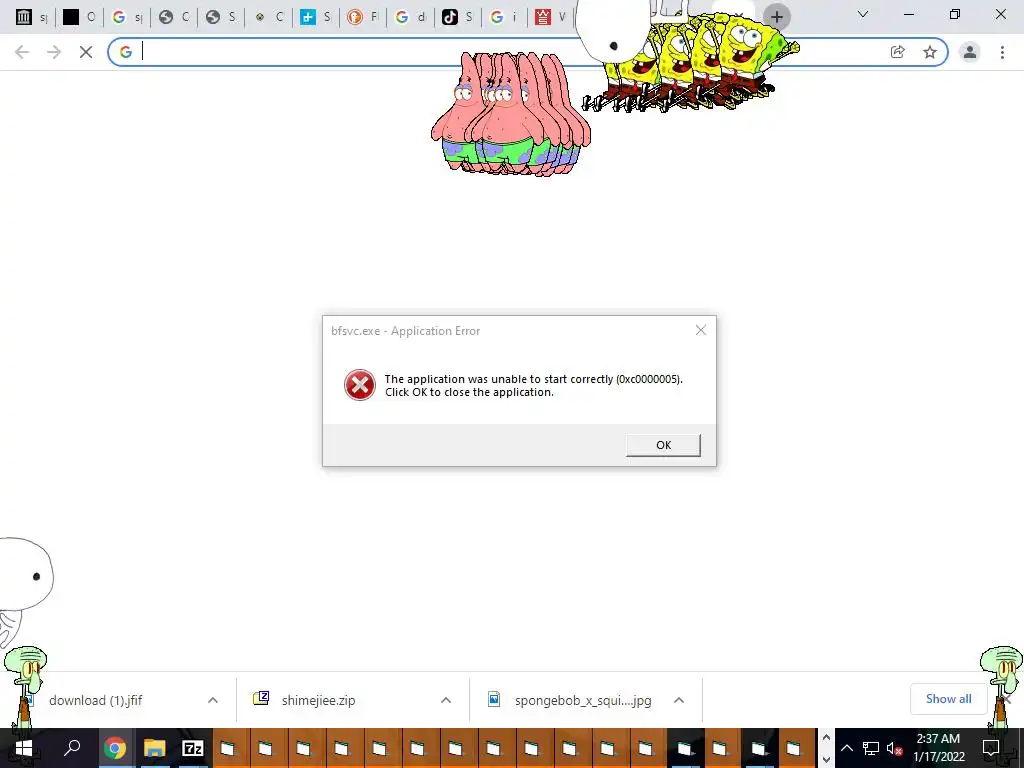Click Show all downloads
1024x768 pixels.
[x=948, y=699]
